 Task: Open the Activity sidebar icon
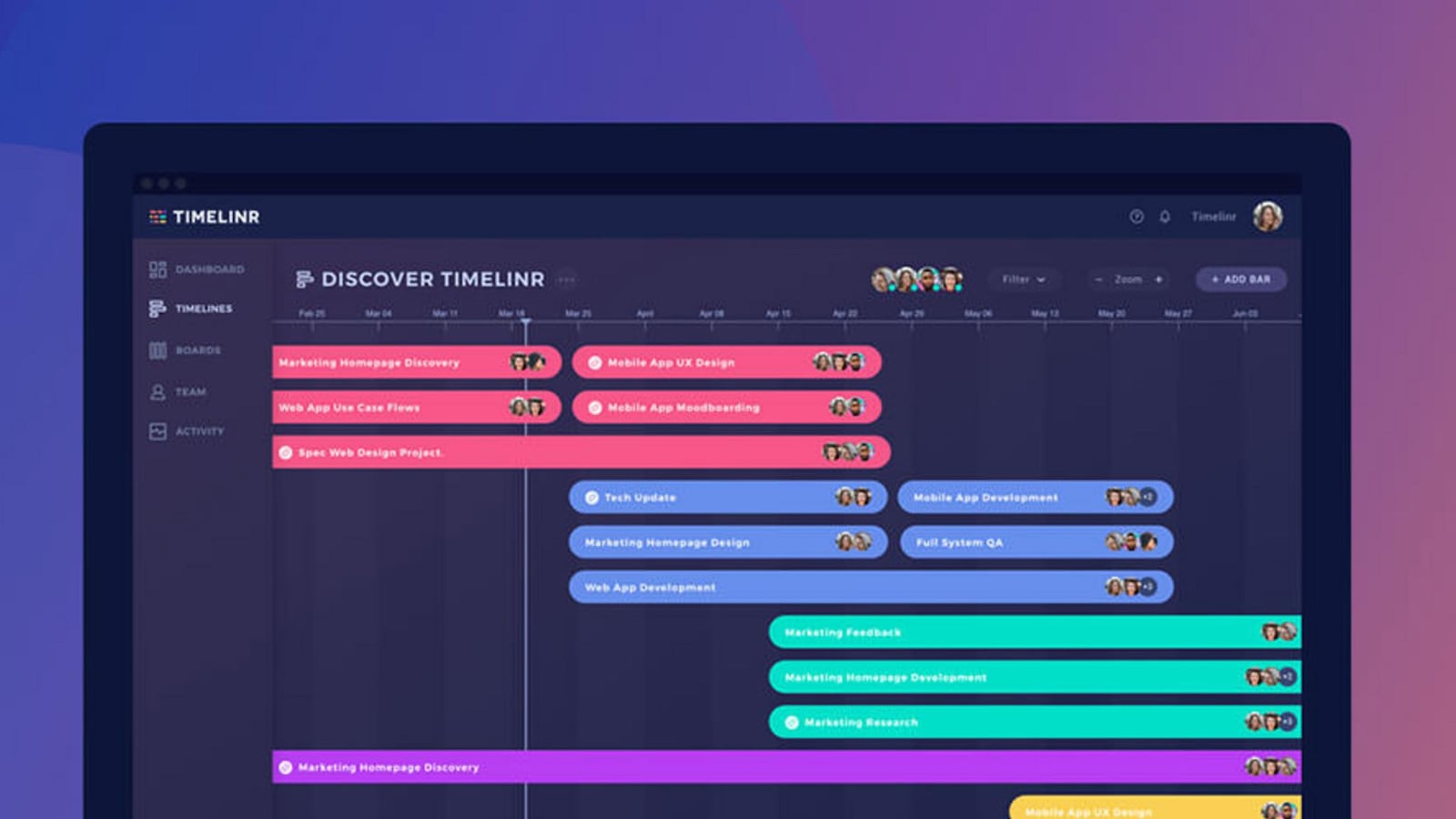[x=157, y=431]
